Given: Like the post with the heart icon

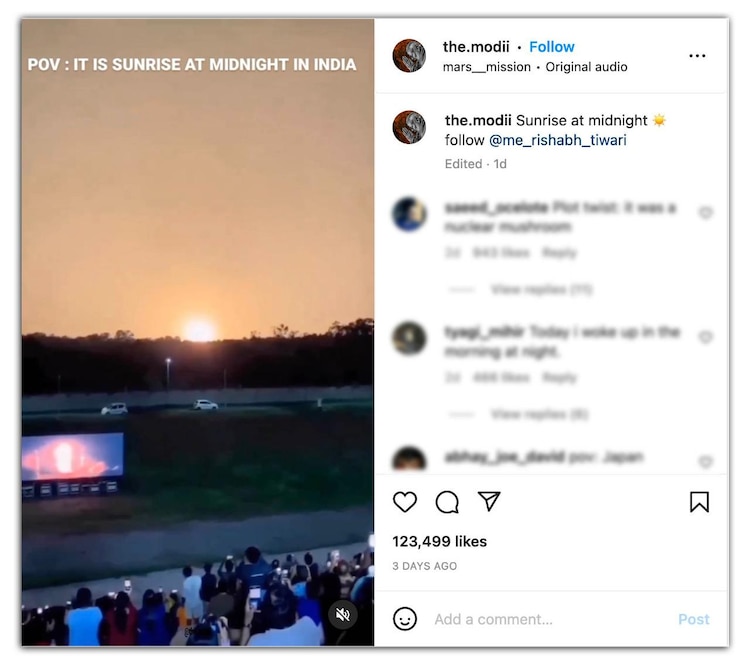Looking at the screenshot, I should point(405,502).
